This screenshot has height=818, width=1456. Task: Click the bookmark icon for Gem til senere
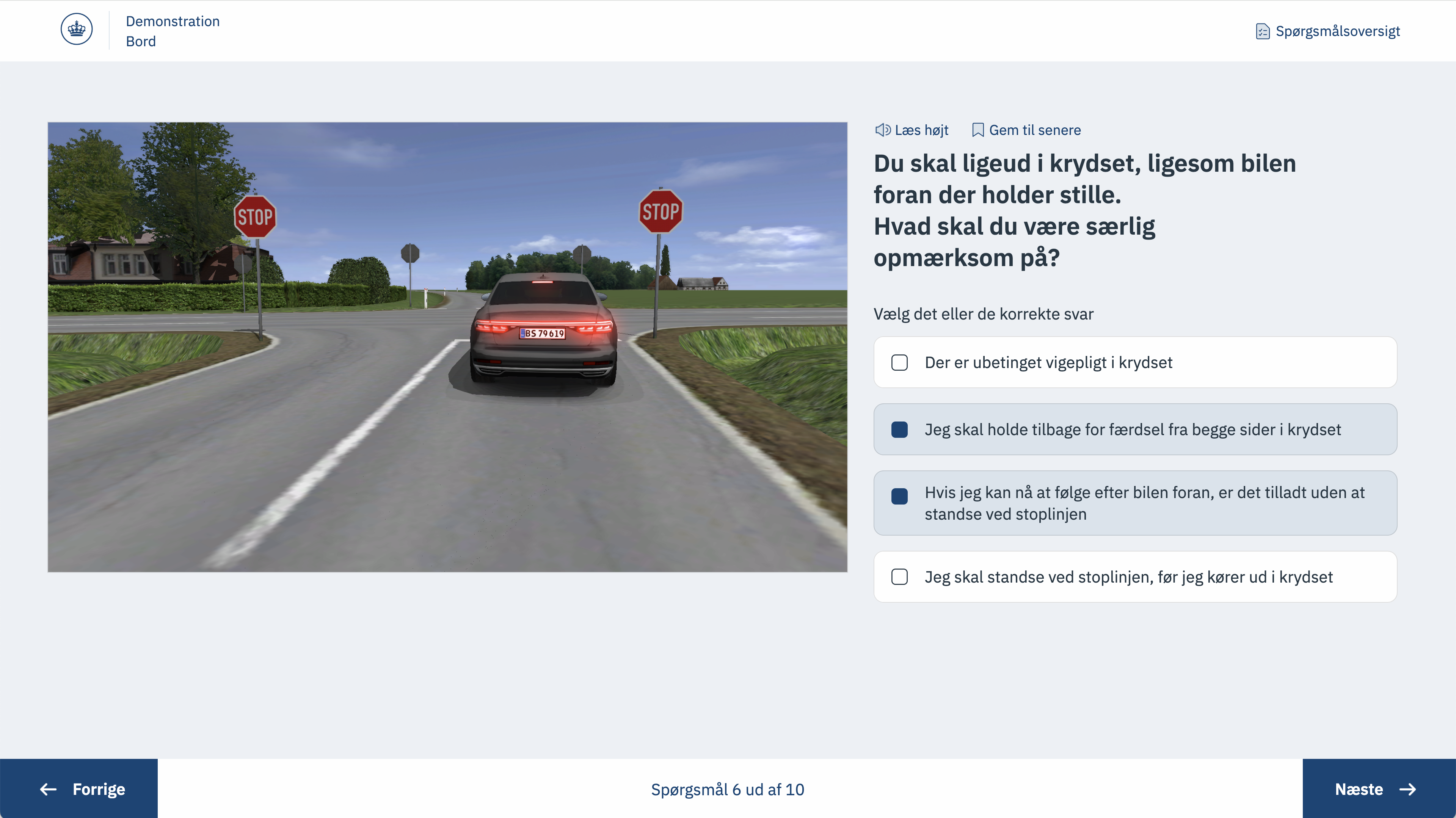(977, 130)
